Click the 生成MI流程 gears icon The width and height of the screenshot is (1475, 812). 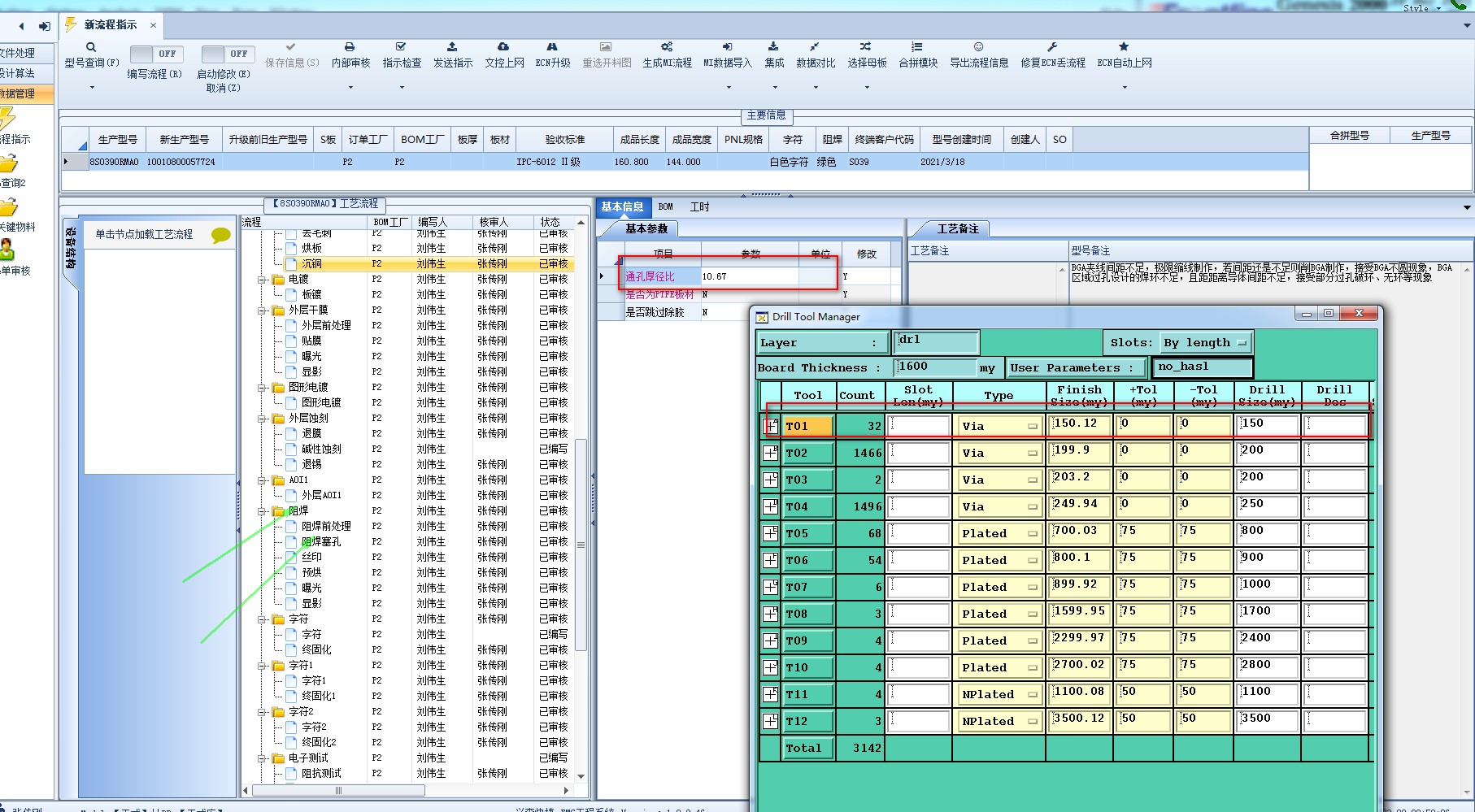pyautogui.click(x=667, y=47)
